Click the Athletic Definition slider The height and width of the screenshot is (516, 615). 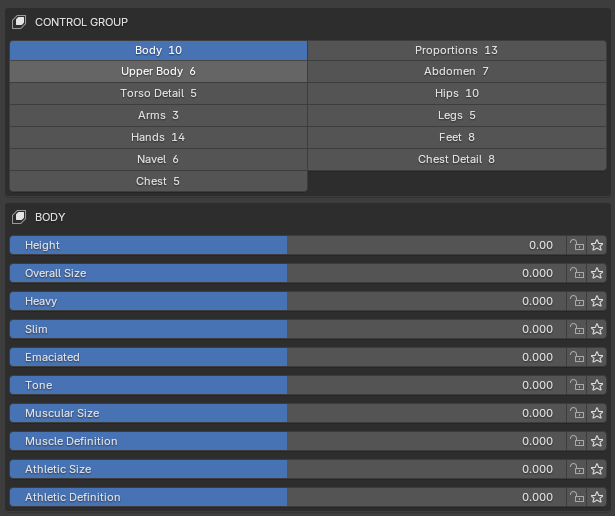click(288, 497)
